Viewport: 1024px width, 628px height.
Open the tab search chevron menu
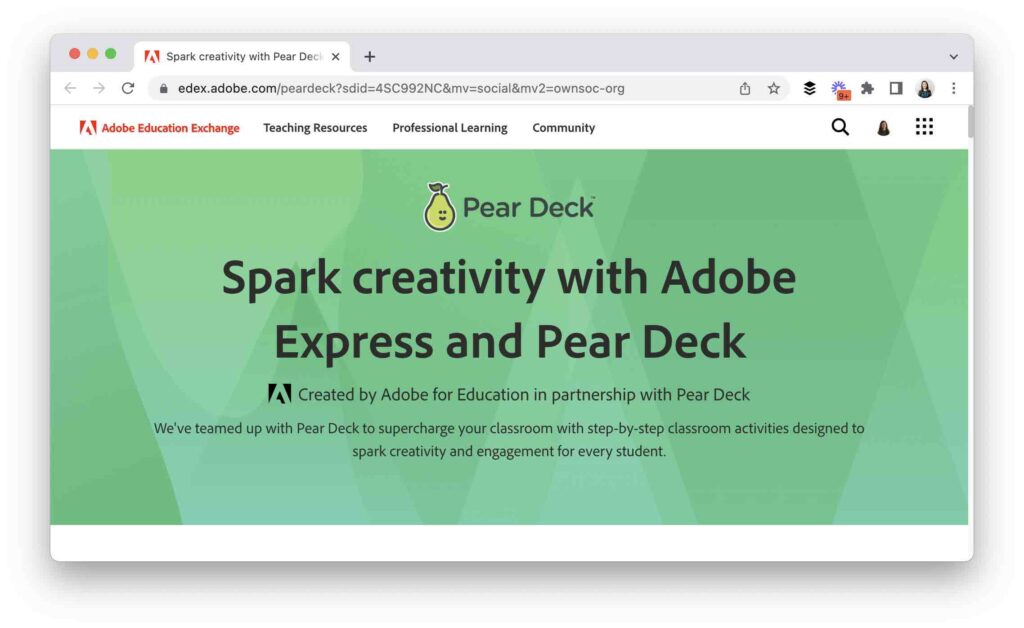[x=952, y=56]
